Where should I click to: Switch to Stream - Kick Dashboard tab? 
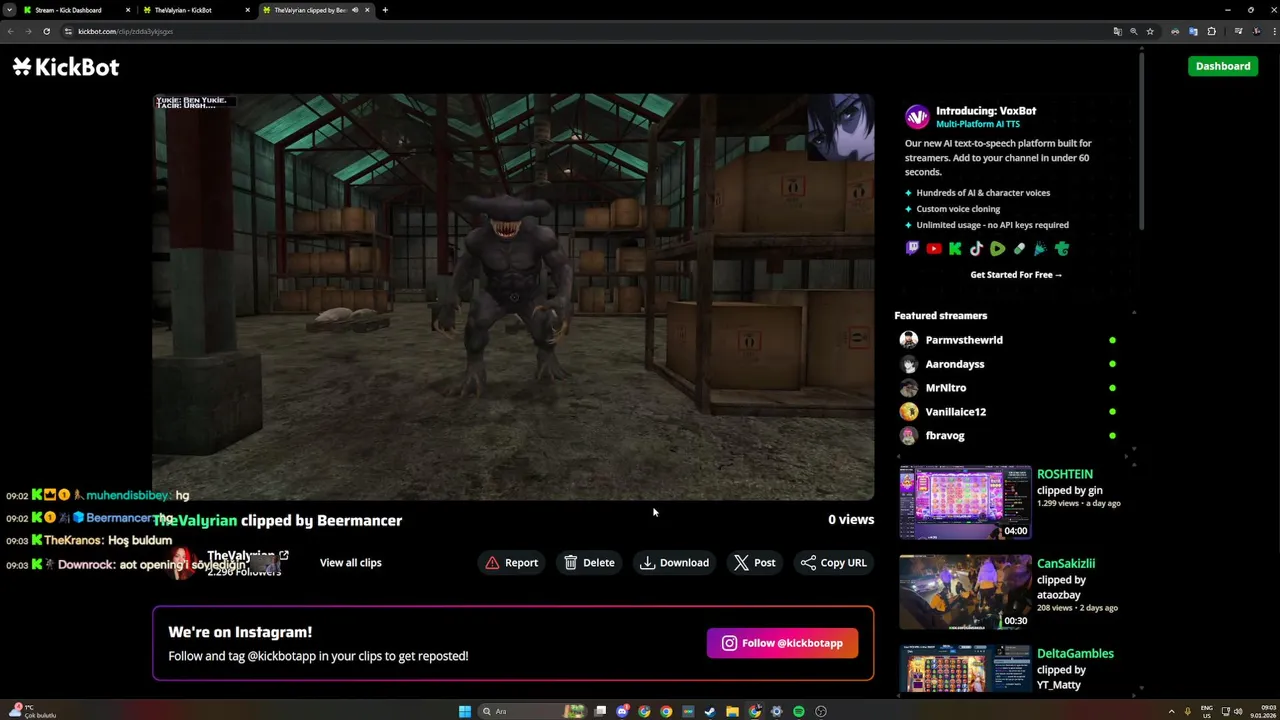coord(75,10)
